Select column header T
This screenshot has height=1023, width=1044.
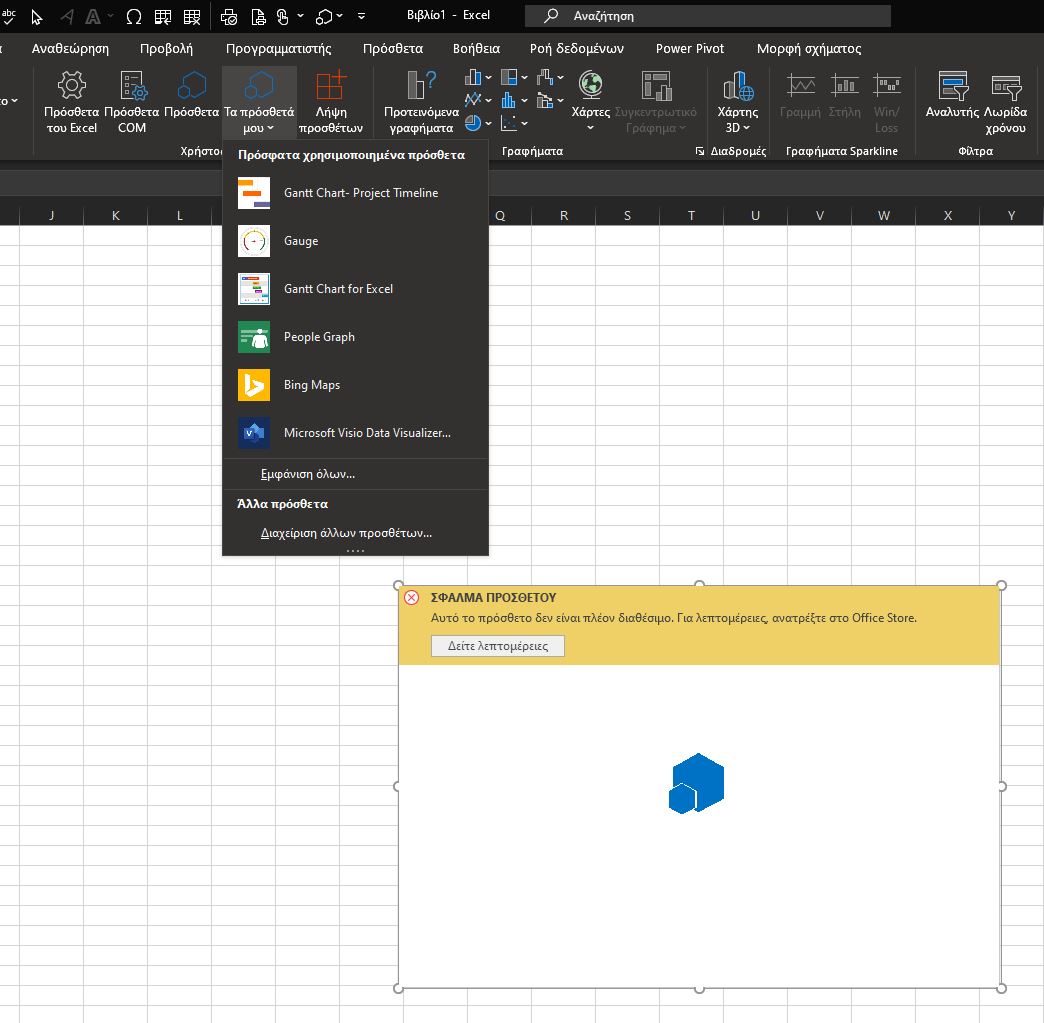tap(691, 216)
